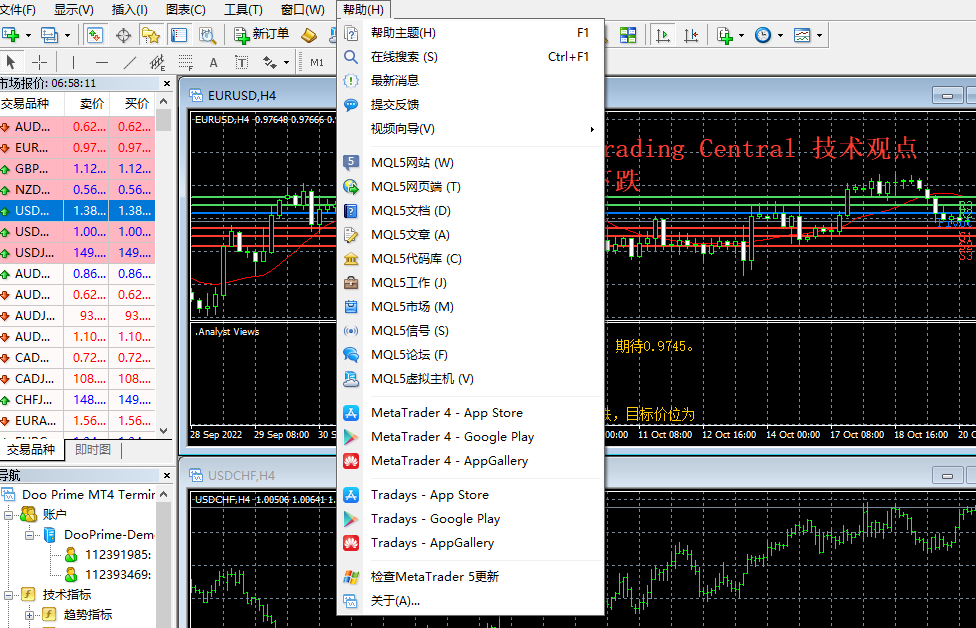The image size is (976, 628).
Task: Expand the 趋势指标 tree node
Action: pos(30,614)
